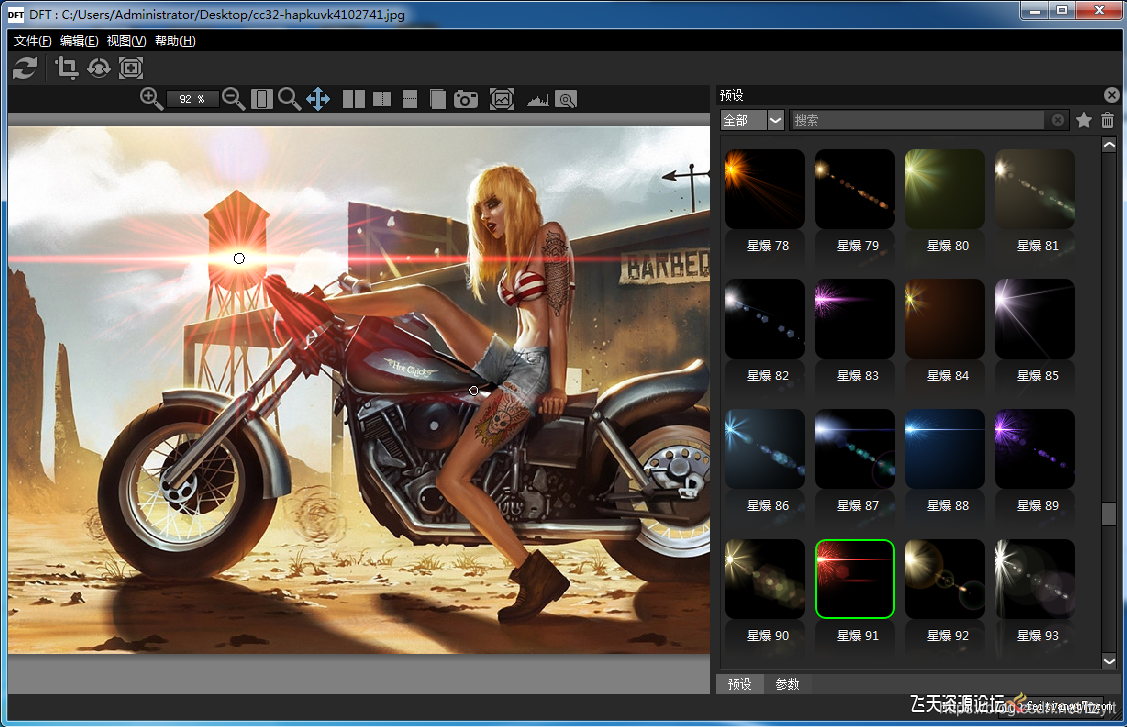The height and width of the screenshot is (727, 1127).
Task: Click the fit-to-window zoom icon
Action: pyautogui.click(x=262, y=99)
